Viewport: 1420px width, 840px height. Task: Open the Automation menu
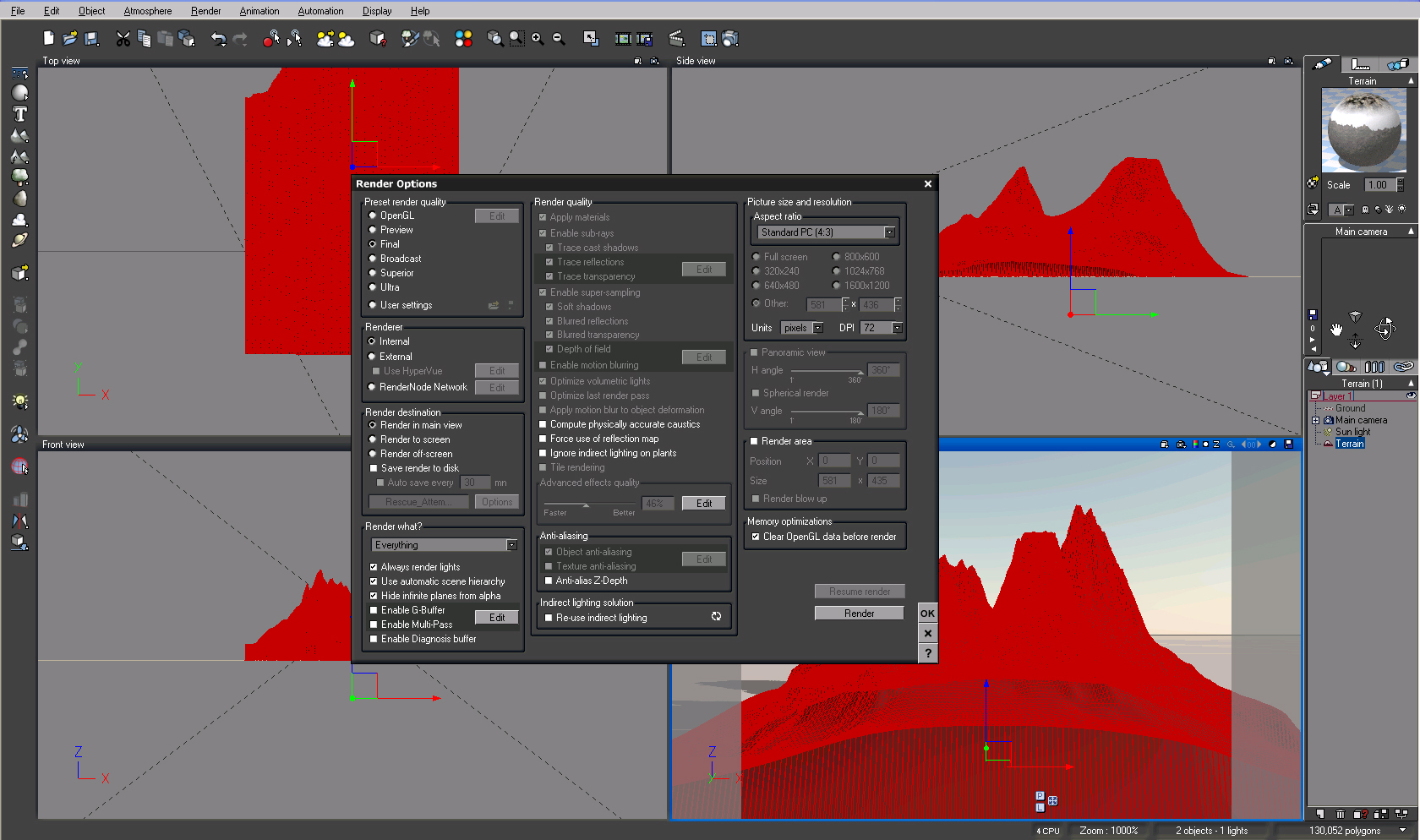(x=320, y=11)
